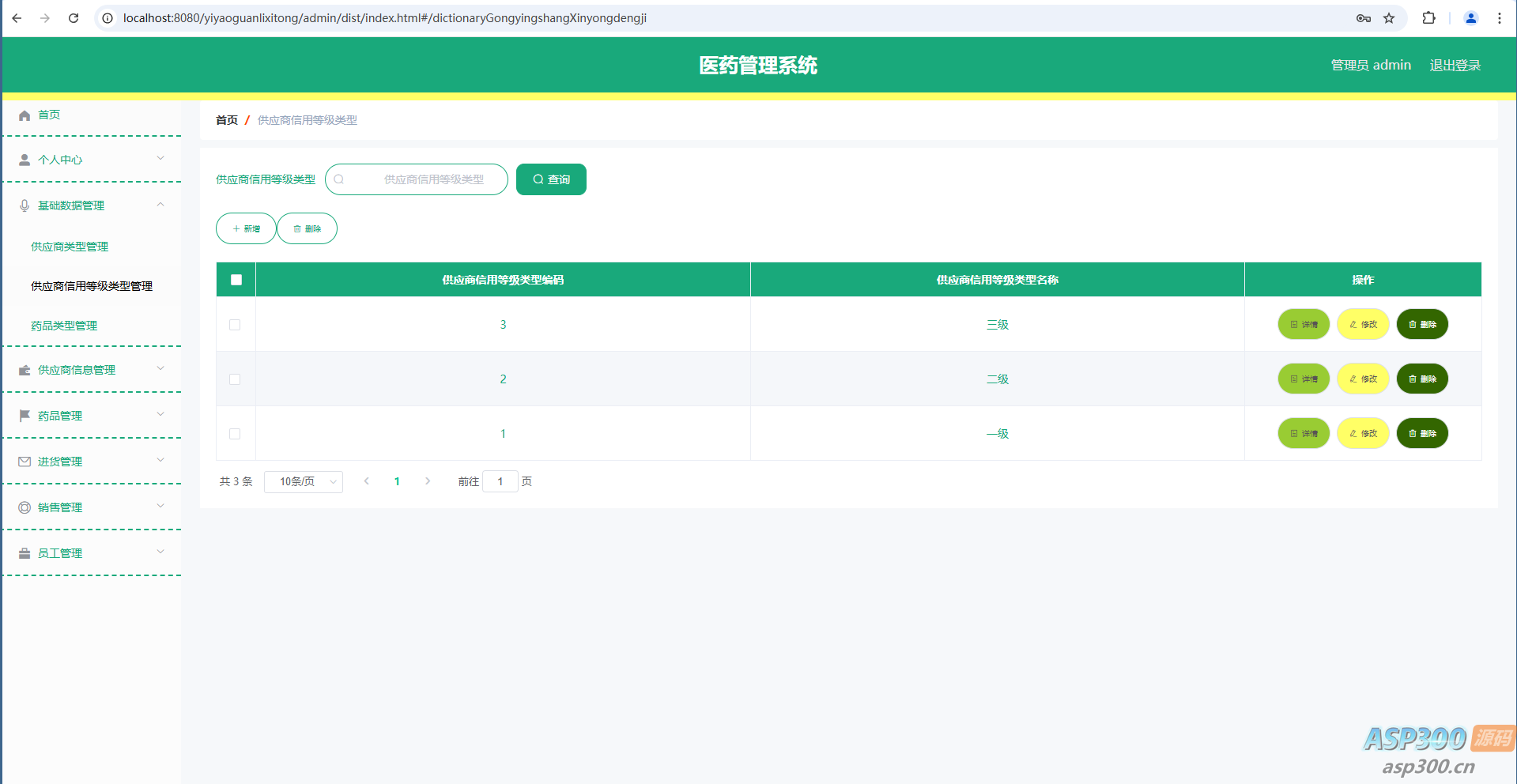The width and height of the screenshot is (1517, 784).
Task: Check the row checkbox for 一级
Action: pos(235,434)
